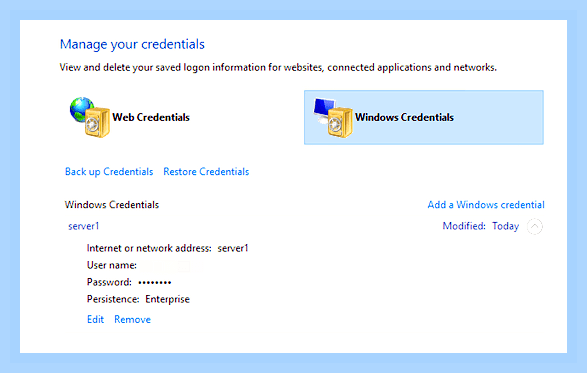Click the View and delete description text

278,67
